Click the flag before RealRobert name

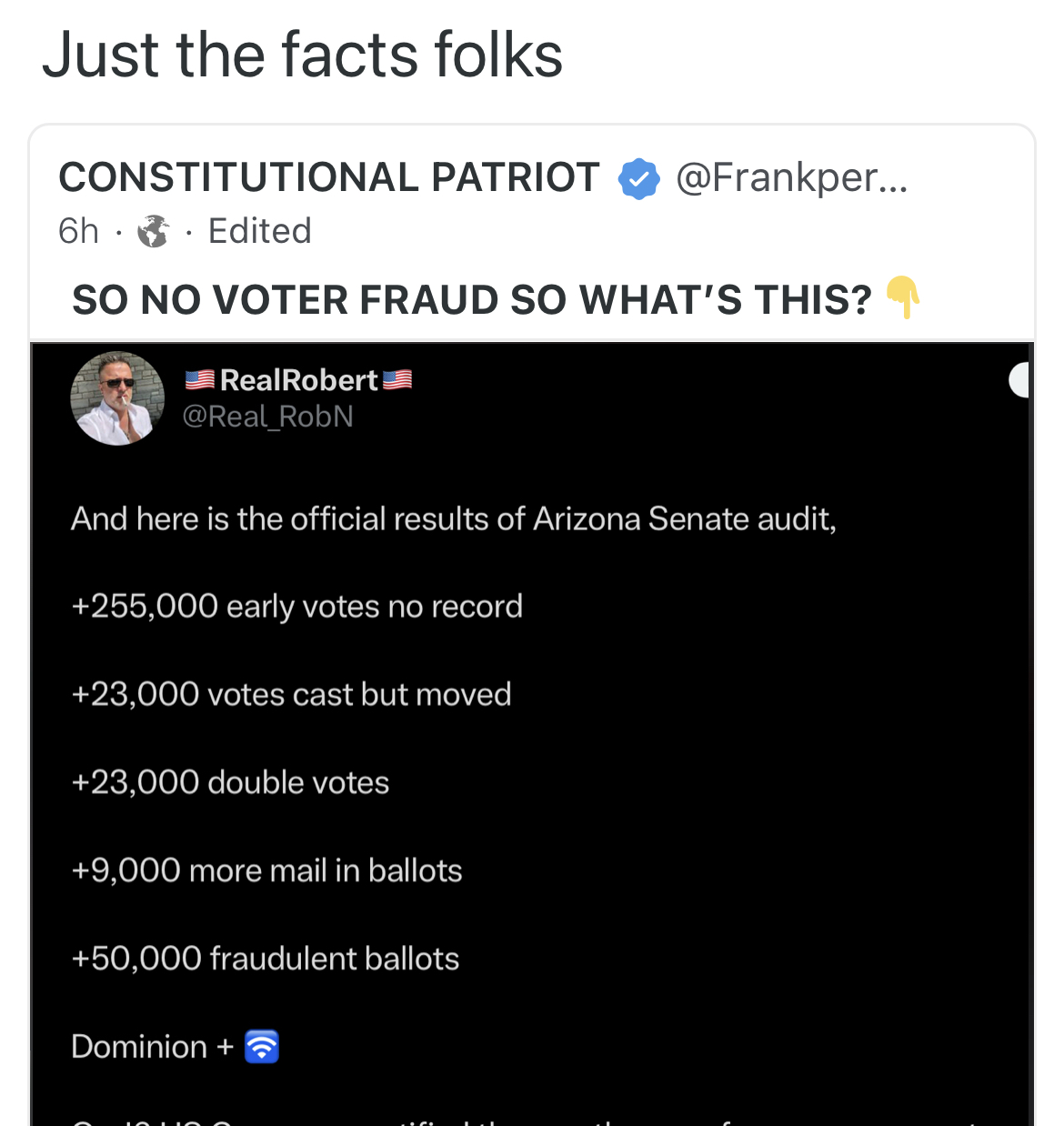pyautogui.click(x=200, y=380)
